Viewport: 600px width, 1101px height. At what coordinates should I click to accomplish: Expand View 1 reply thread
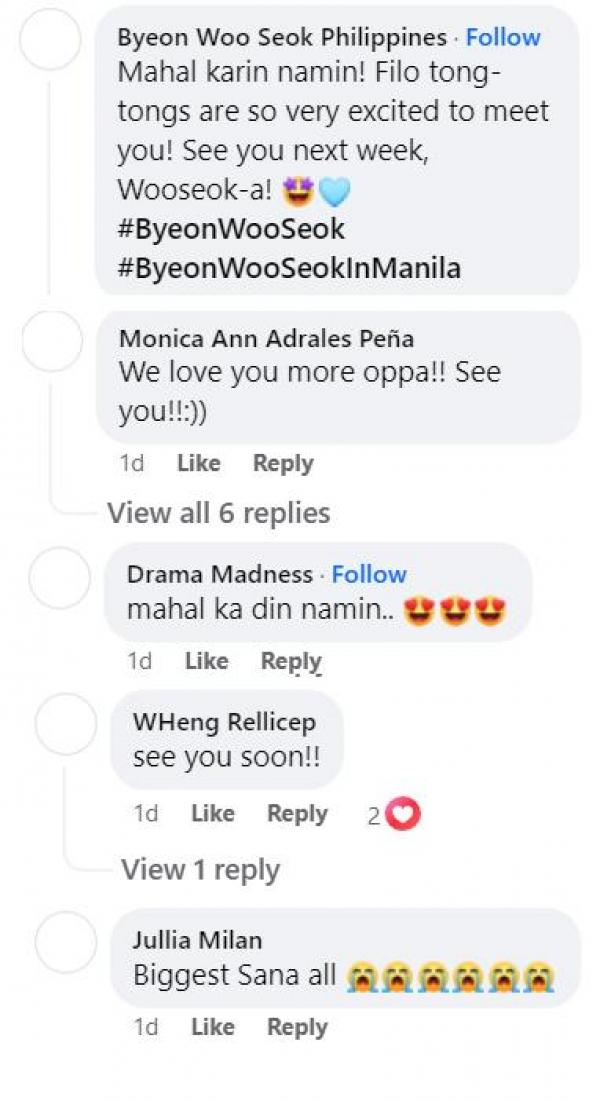click(200, 869)
